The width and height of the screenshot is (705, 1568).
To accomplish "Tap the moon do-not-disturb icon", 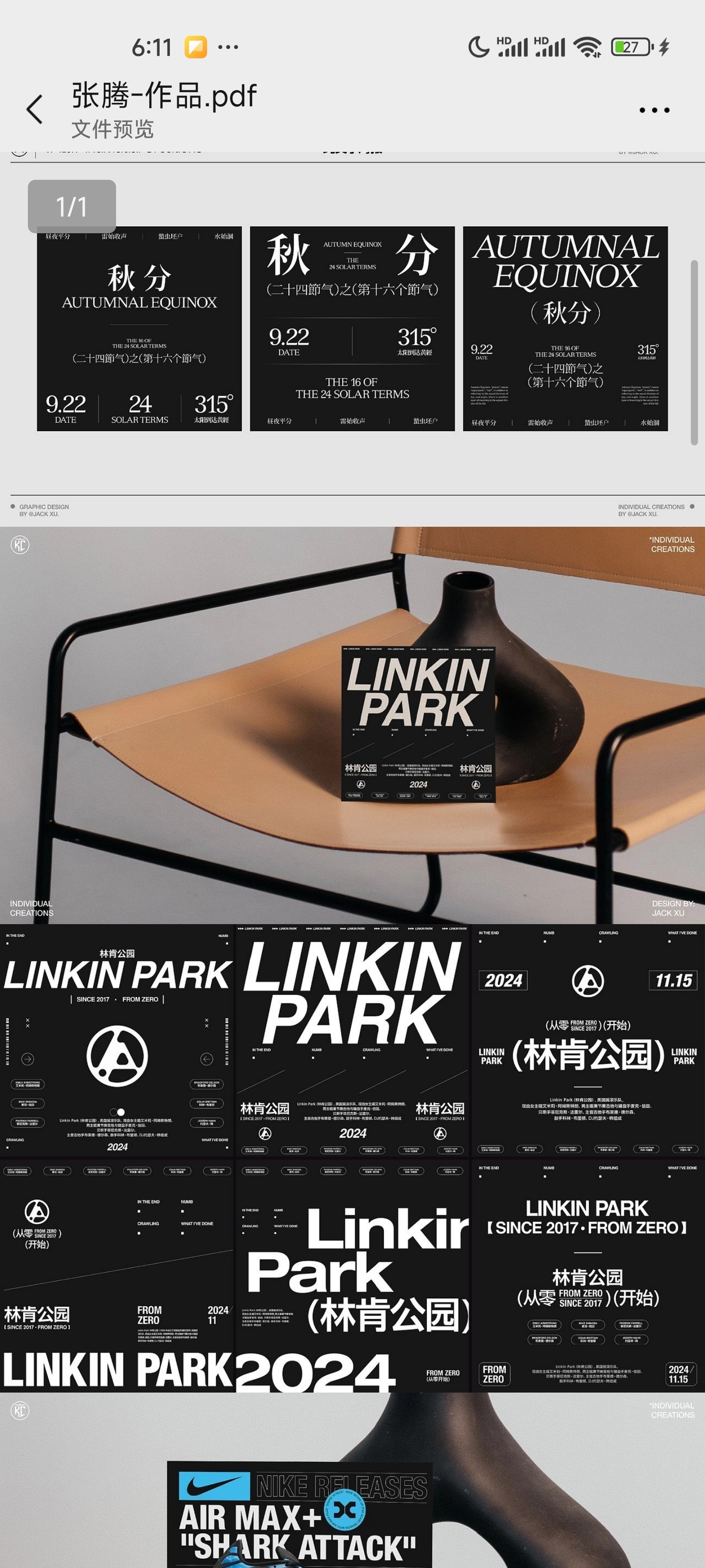I will 479,46.
